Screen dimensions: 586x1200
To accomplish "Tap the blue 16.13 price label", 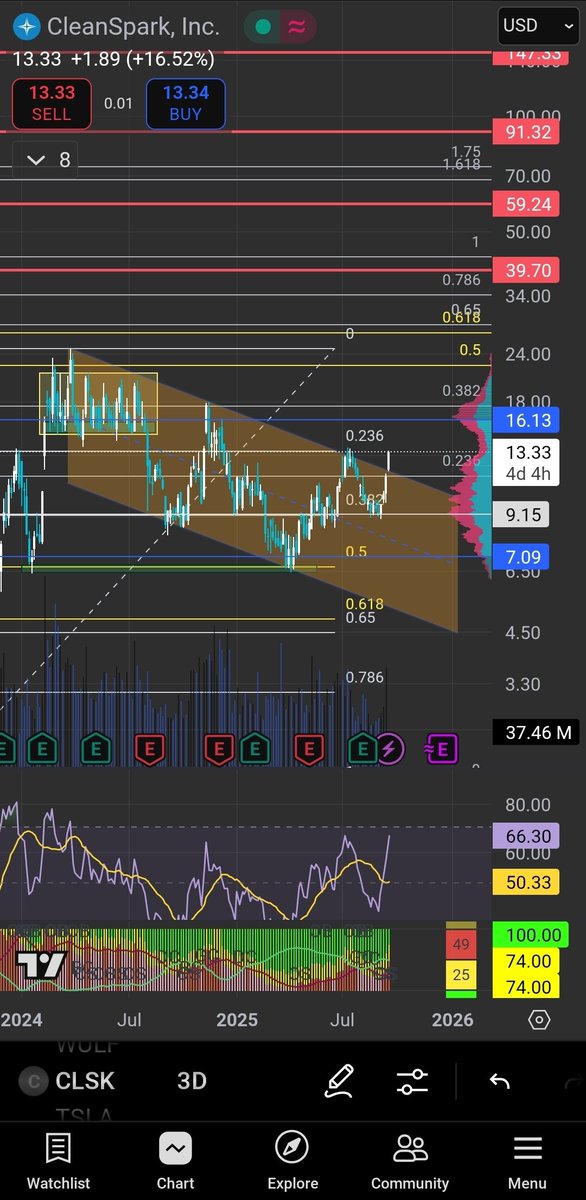I will tap(528, 421).
